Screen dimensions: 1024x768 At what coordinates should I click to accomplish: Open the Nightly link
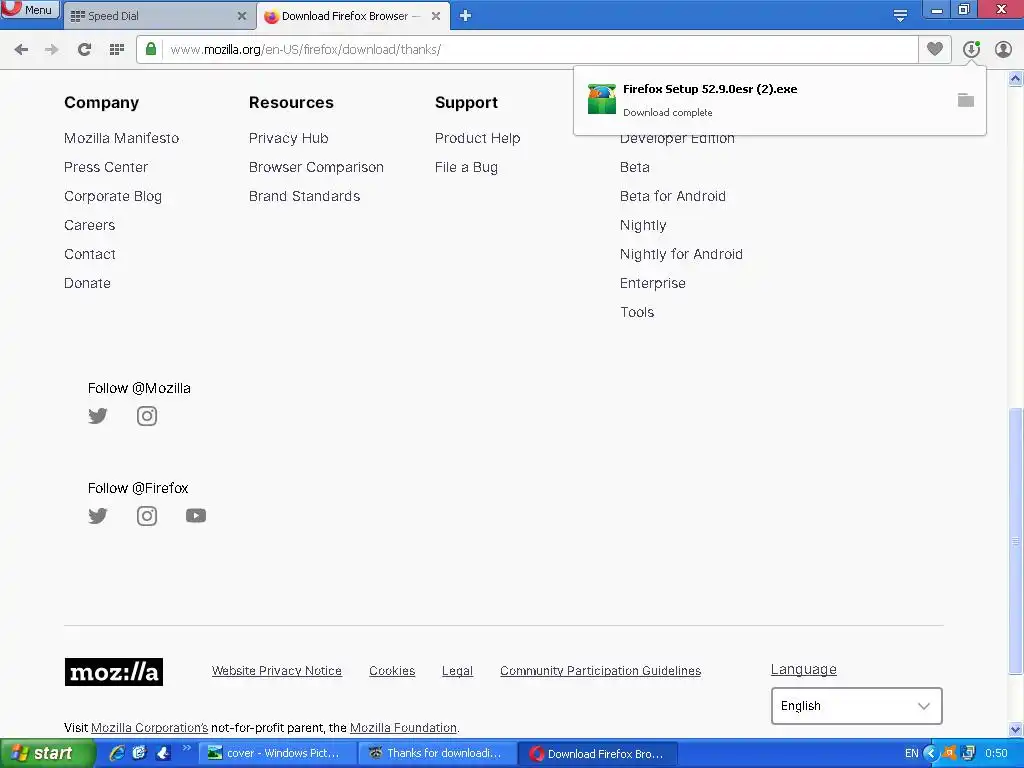[643, 225]
